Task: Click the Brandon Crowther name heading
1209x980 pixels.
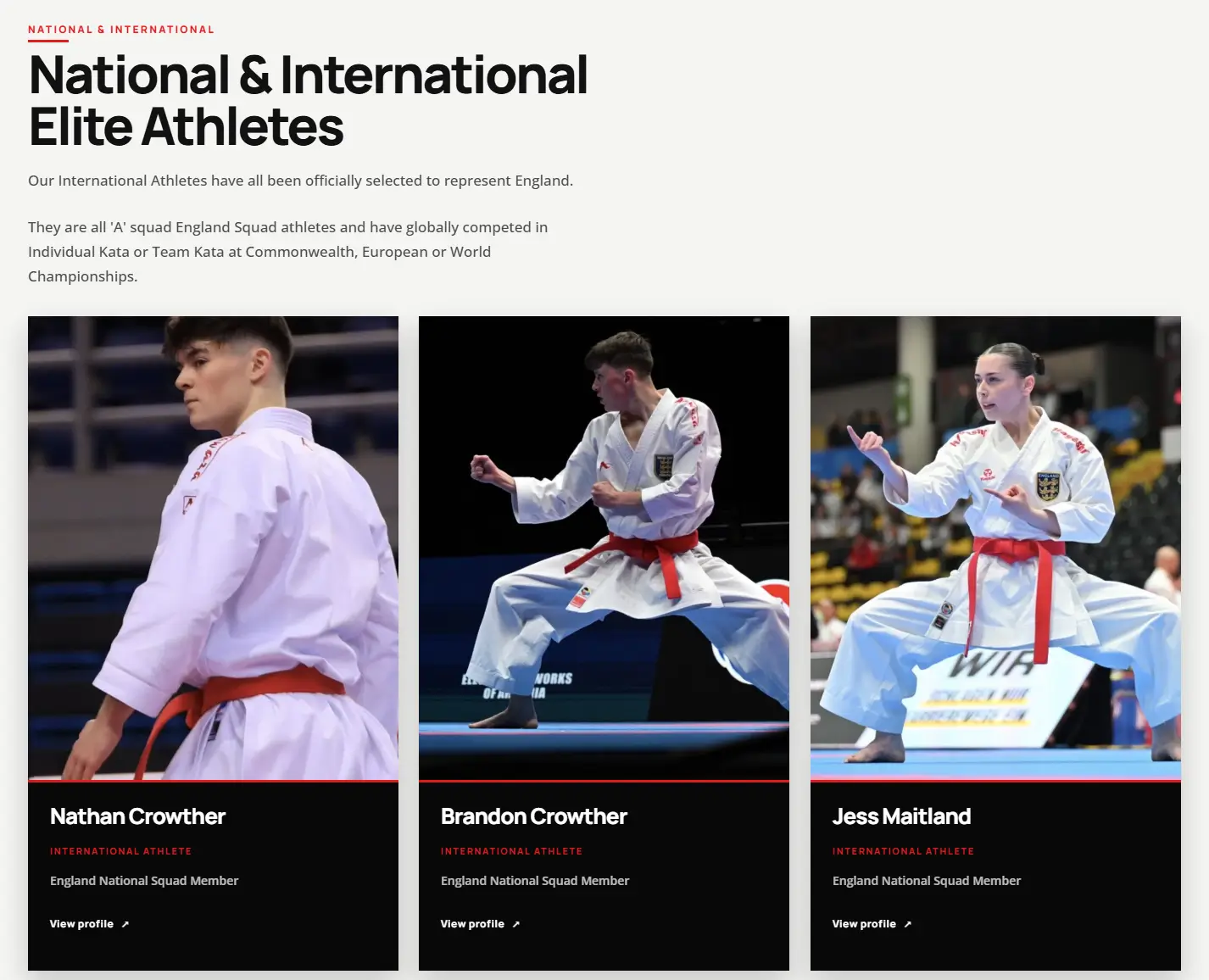Action: click(x=534, y=816)
